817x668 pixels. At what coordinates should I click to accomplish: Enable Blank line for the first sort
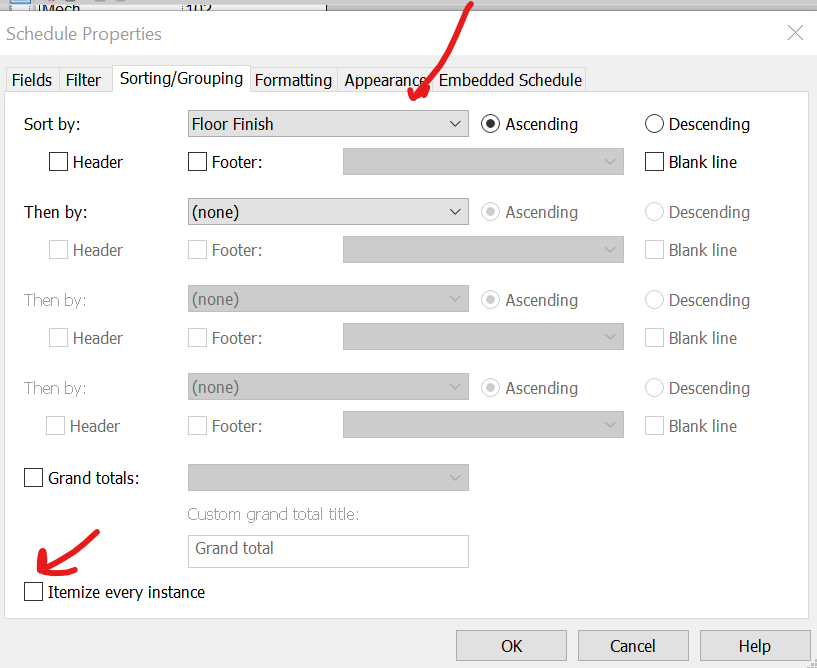(x=654, y=161)
